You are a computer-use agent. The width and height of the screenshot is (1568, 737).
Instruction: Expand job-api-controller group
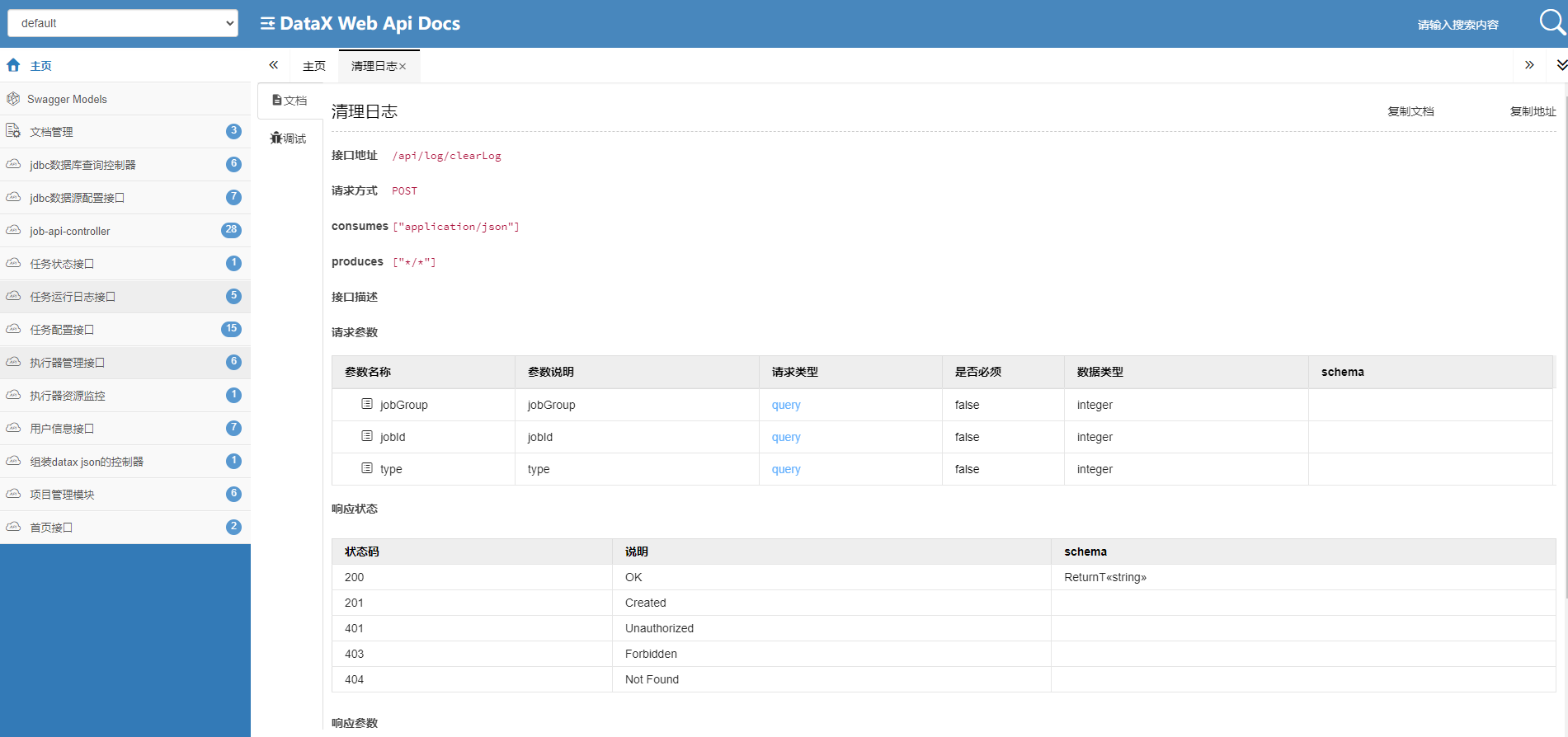click(x=125, y=231)
